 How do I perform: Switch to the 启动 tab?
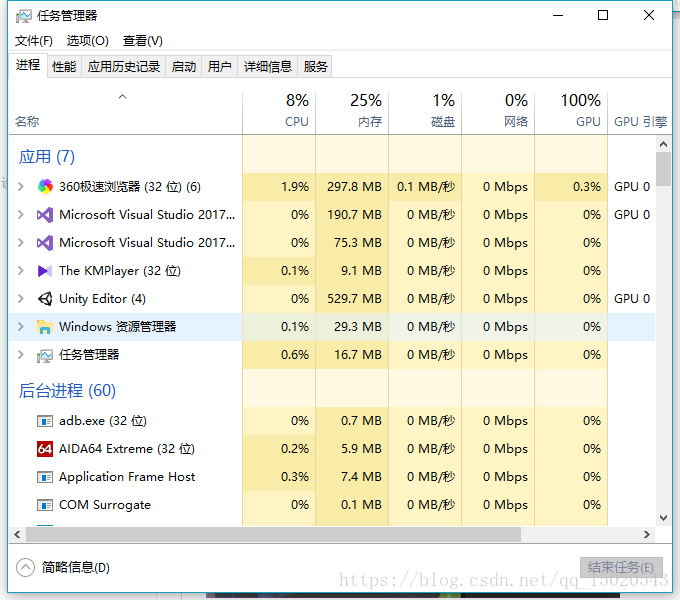pos(184,67)
